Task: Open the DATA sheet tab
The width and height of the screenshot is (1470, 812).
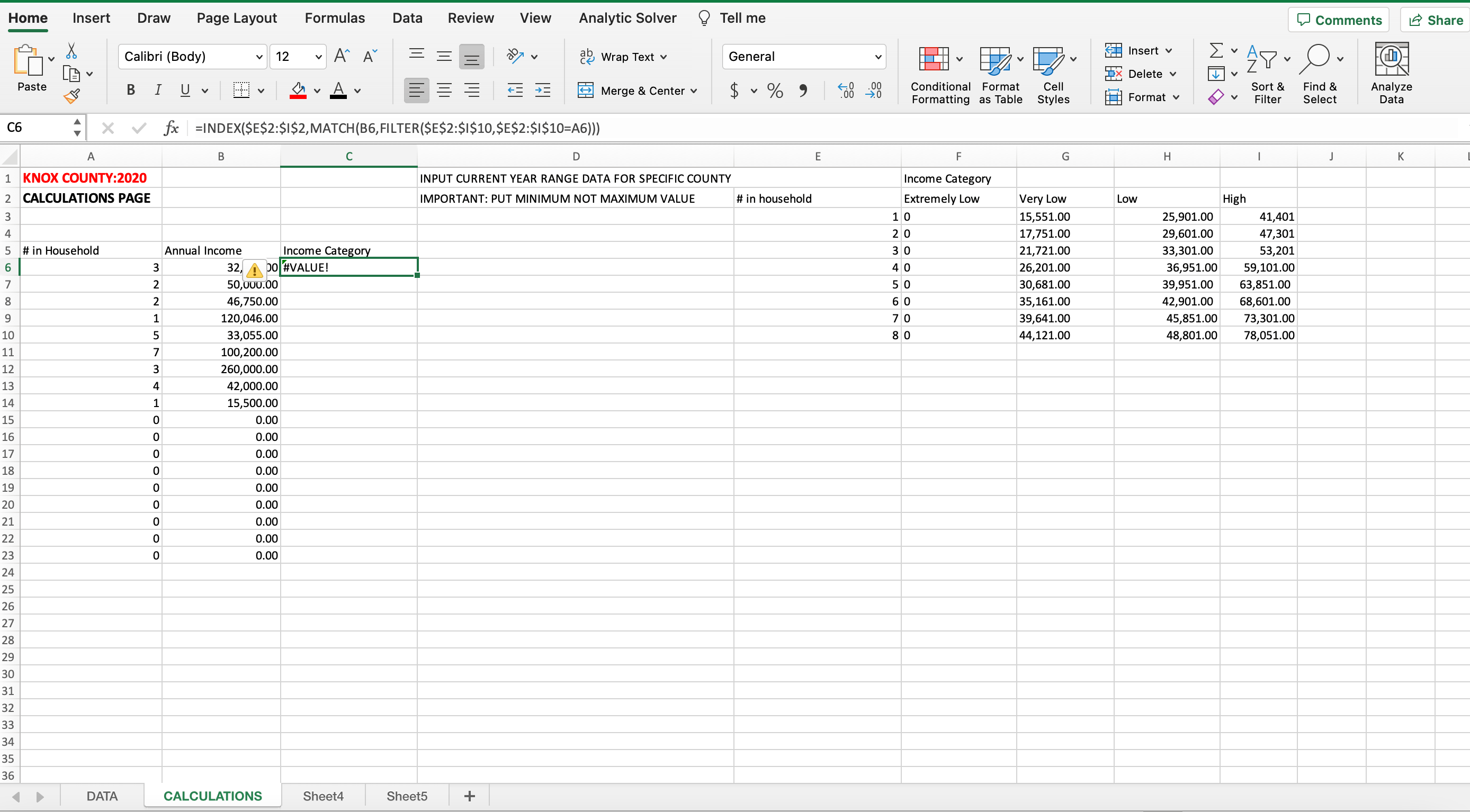Action: point(102,796)
